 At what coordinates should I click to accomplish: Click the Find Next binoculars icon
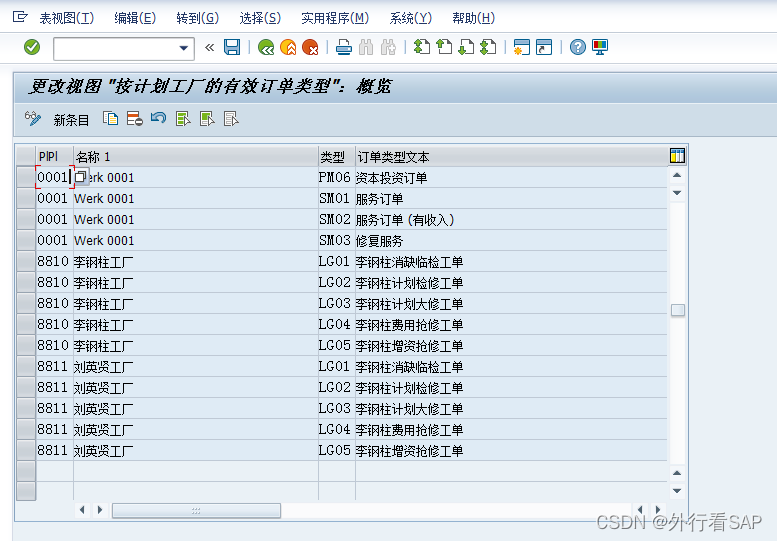click(388, 48)
